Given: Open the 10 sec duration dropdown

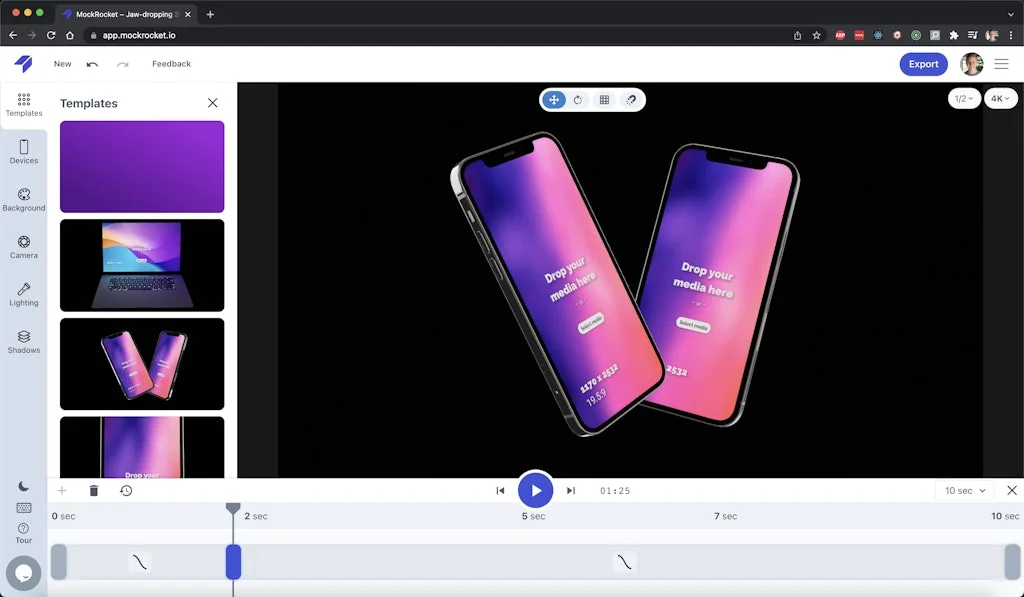Looking at the screenshot, I should click(963, 490).
